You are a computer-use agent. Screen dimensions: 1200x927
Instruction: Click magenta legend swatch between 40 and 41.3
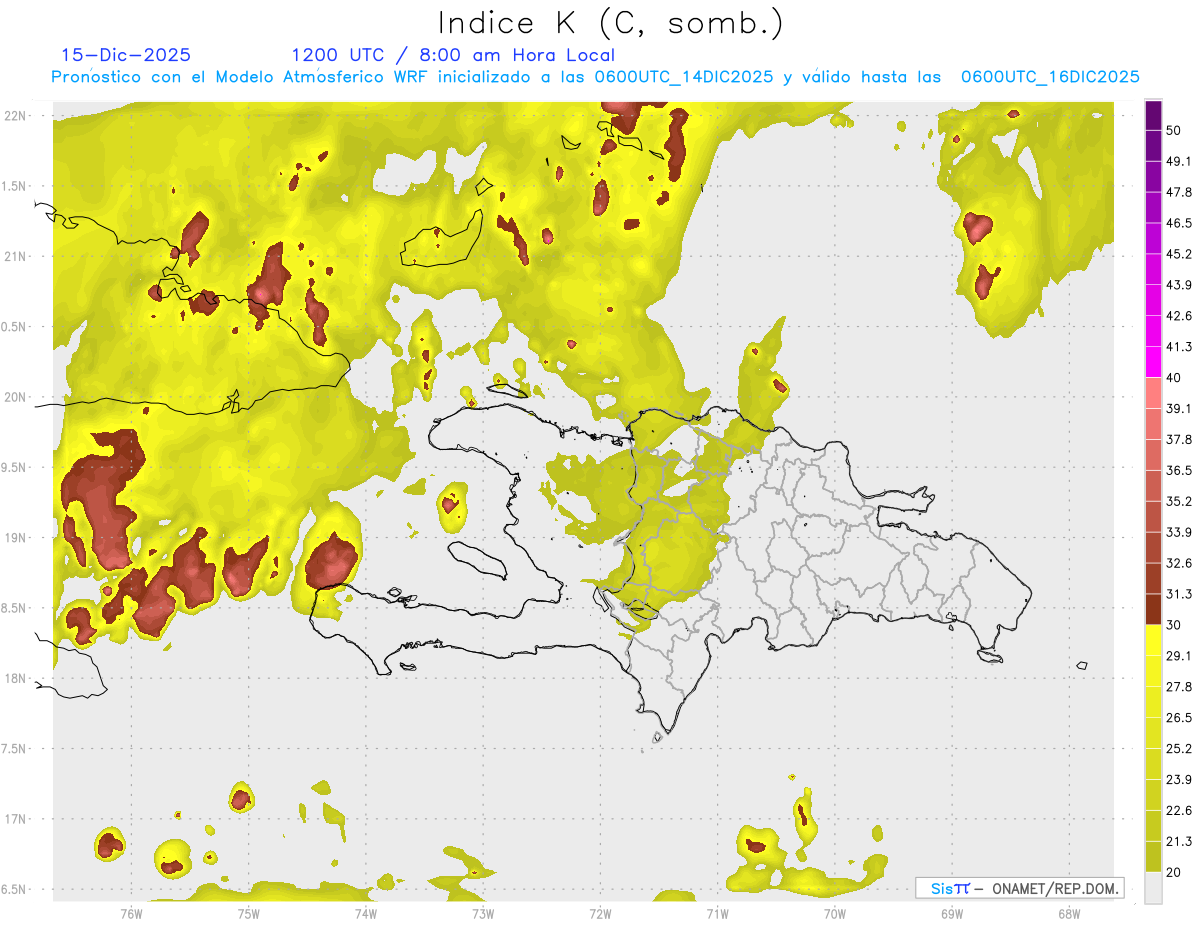coord(1153,362)
